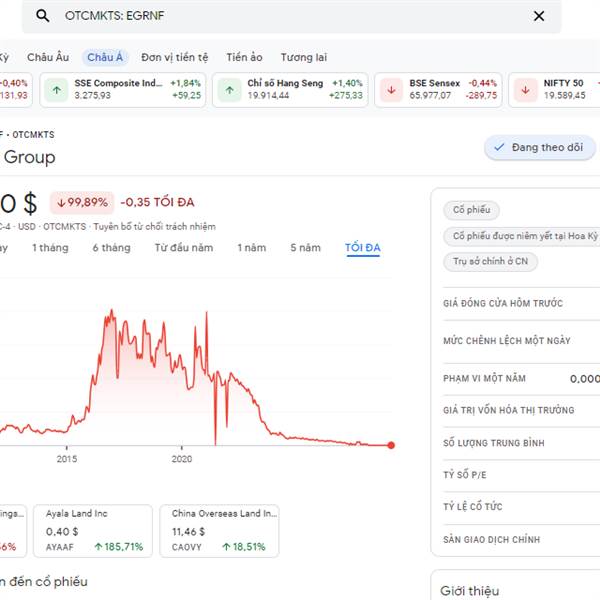Select the Châu Á market tab

click(x=105, y=57)
